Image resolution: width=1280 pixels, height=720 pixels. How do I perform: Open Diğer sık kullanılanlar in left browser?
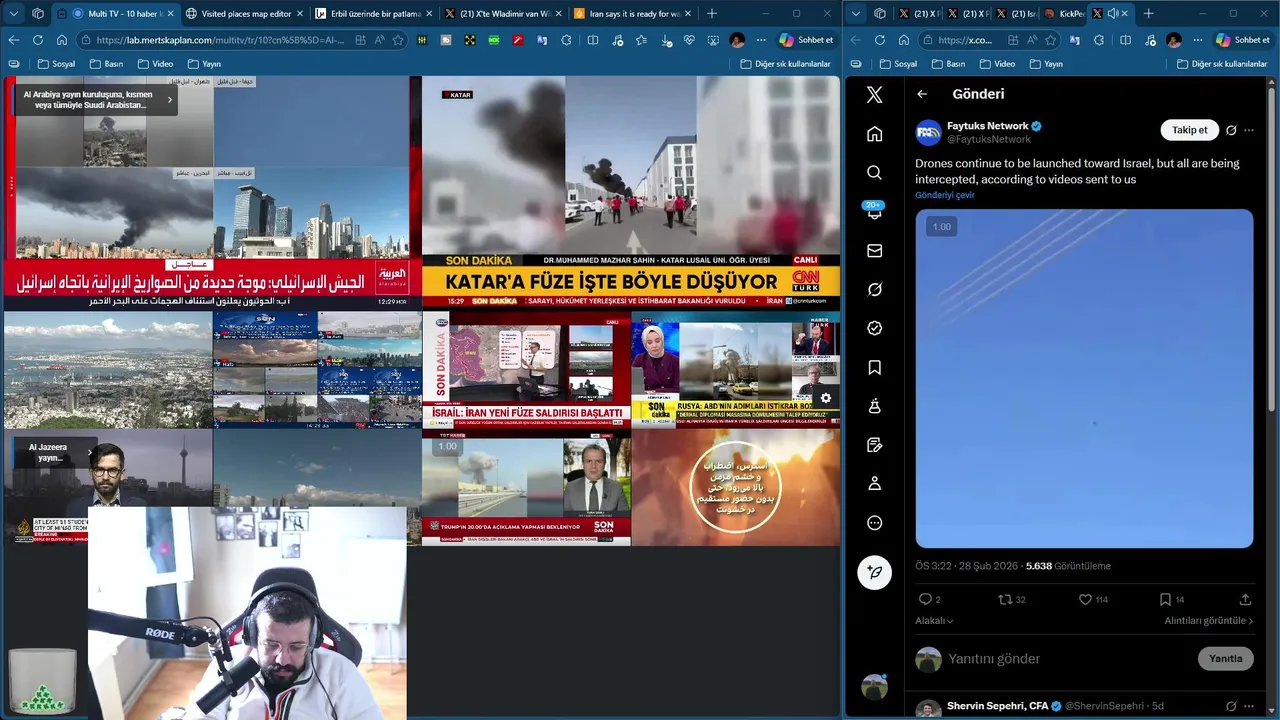coord(785,64)
